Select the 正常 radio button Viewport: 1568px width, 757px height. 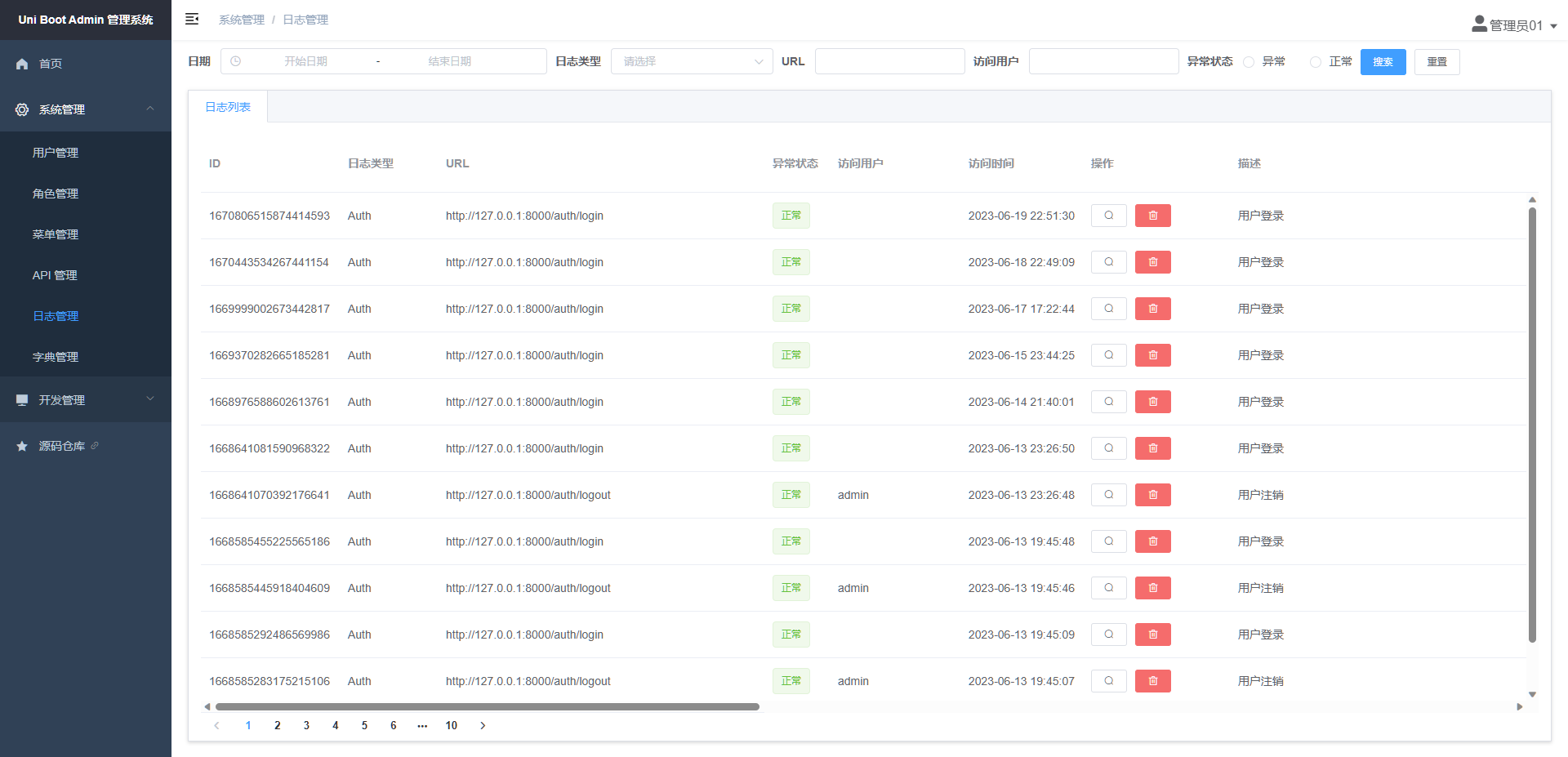[x=1315, y=62]
